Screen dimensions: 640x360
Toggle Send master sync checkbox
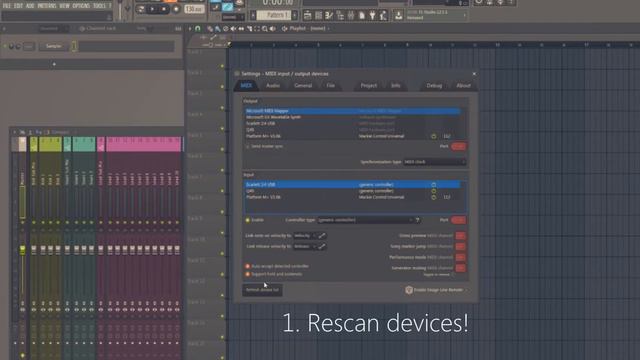point(248,146)
